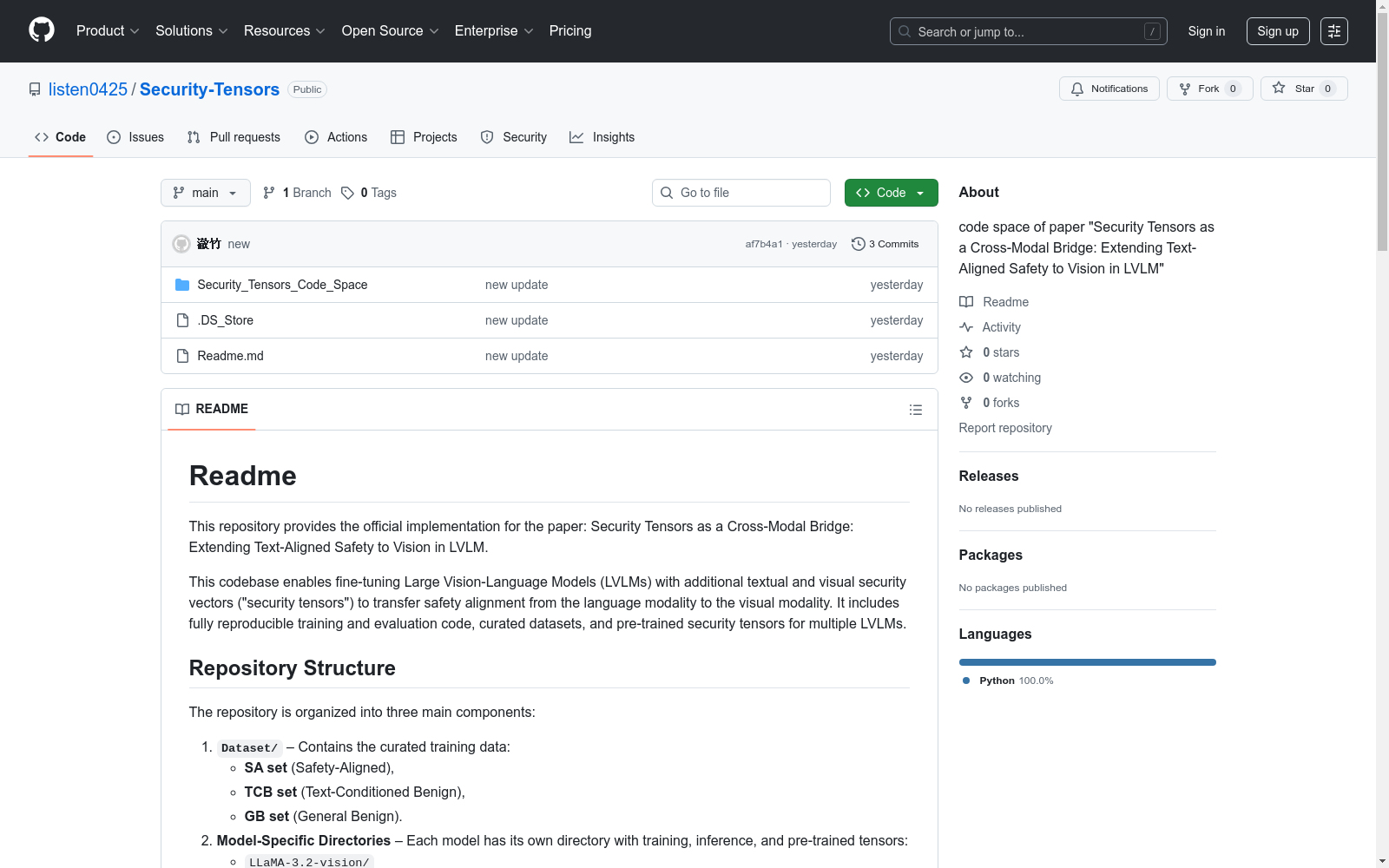Switch to the Projects tab
Viewport: 1389px width, 868px height.
tap(424, 137)
